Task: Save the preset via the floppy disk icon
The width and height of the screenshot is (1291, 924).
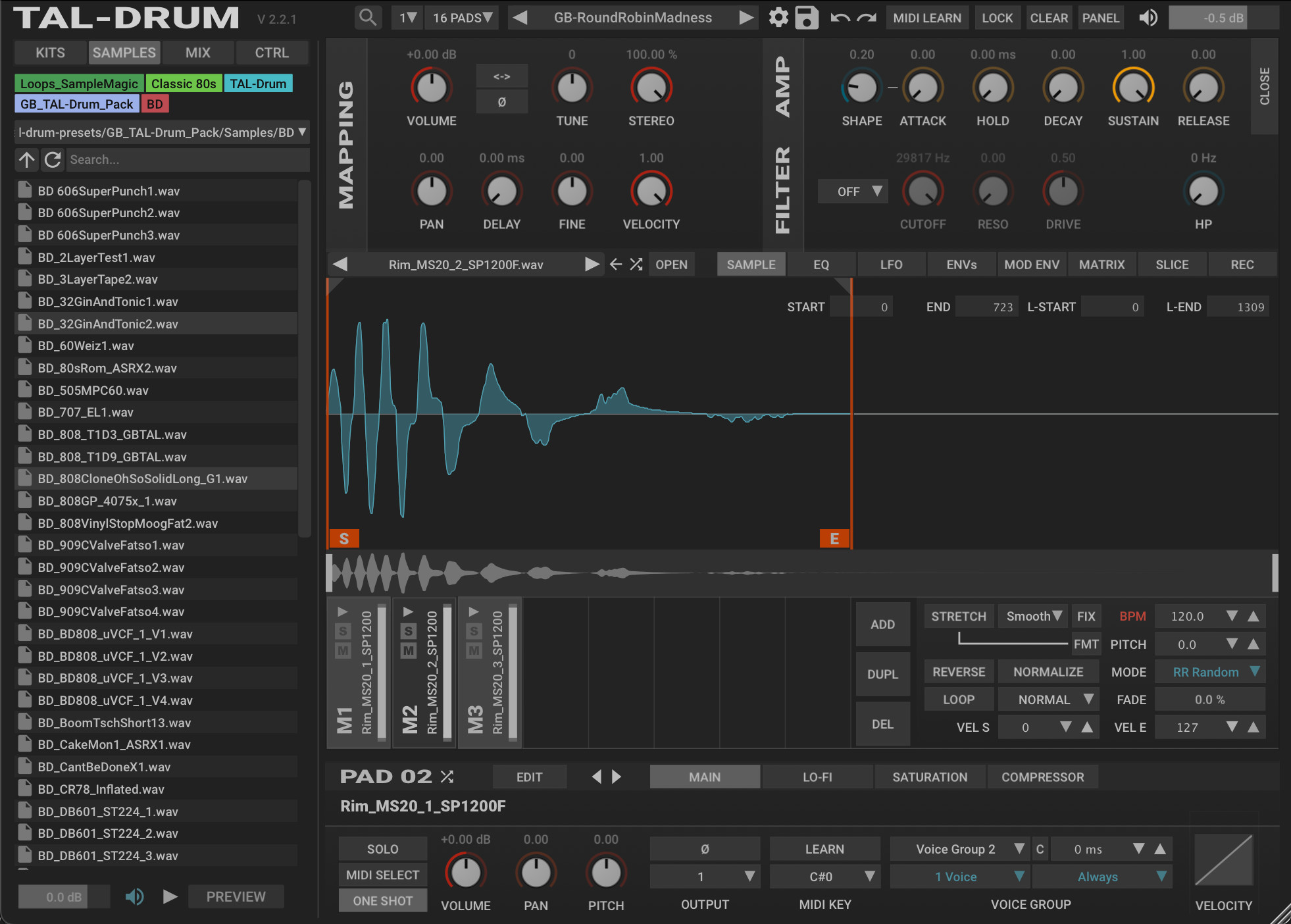Action: (807, 18)
